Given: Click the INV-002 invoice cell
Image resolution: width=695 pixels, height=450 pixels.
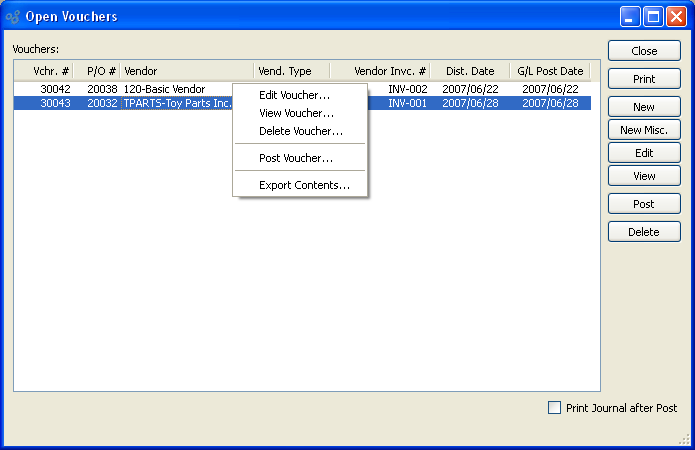Looking at the screenshot, I should point(407,89).
